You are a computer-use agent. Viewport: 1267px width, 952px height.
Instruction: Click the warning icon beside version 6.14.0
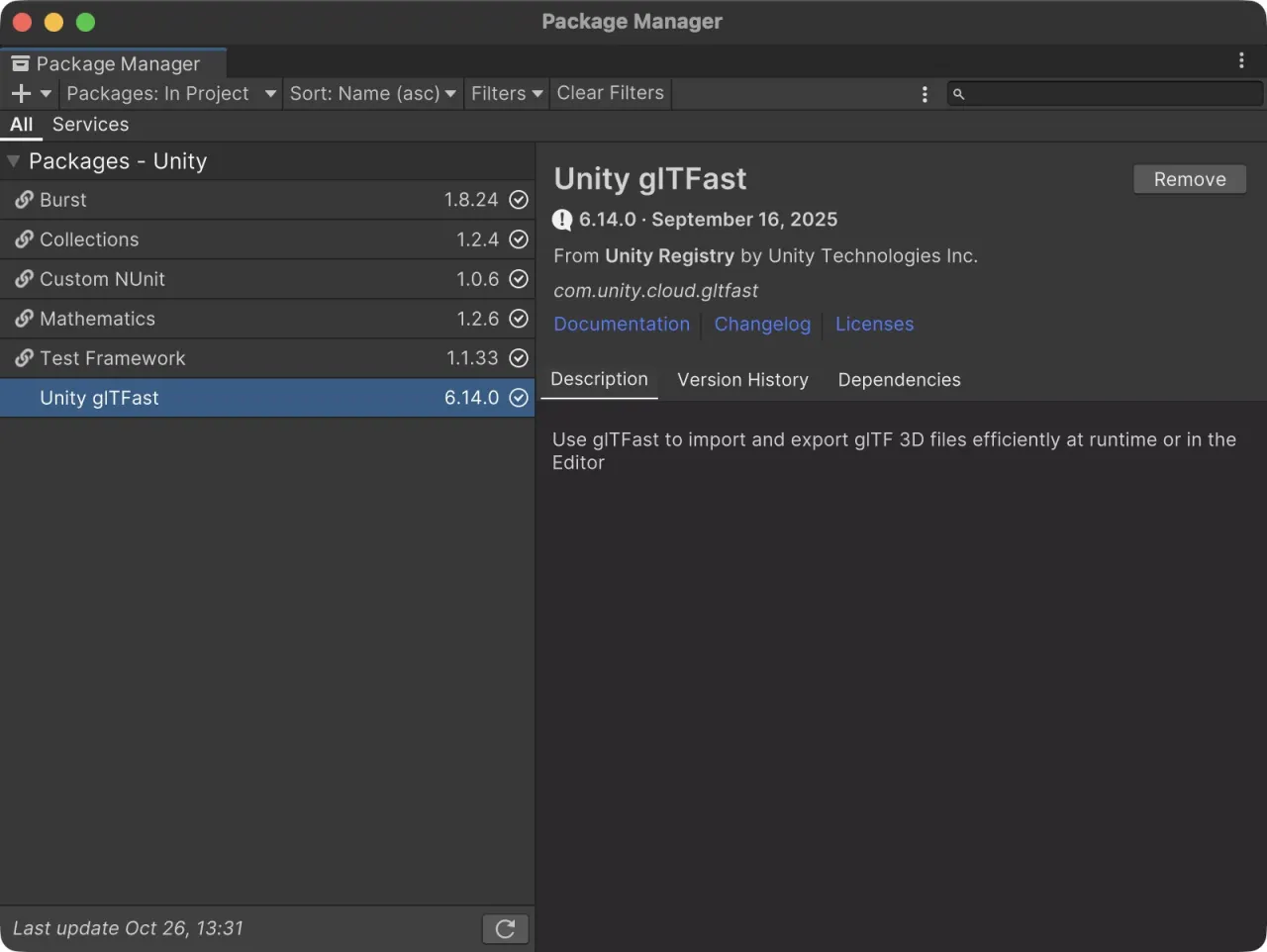[562, 220]
